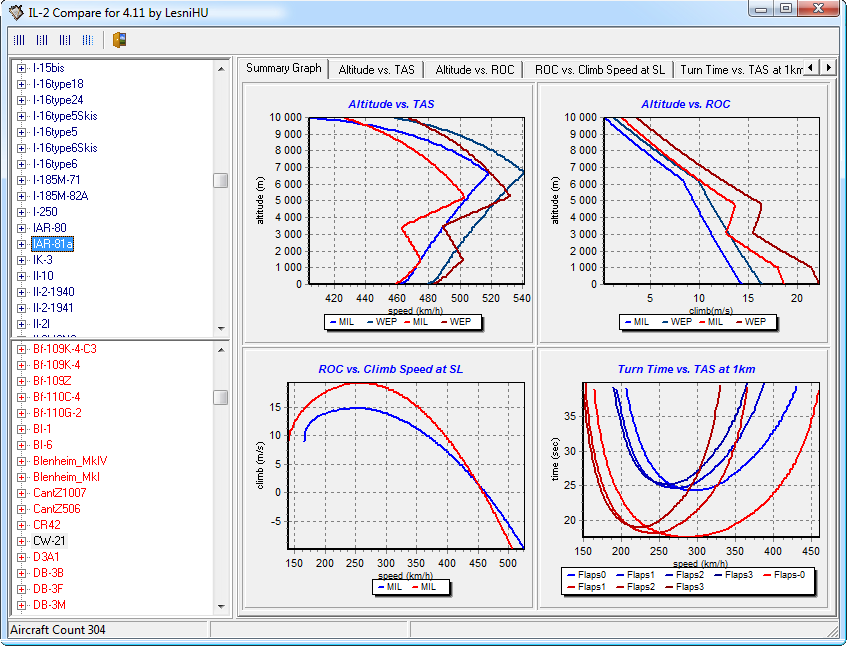The width and height of the screenshot is (847, 646).
Task: Click the toolbar icon with dotted third bar
Action: pyautogui.click(x=64, y=40)
